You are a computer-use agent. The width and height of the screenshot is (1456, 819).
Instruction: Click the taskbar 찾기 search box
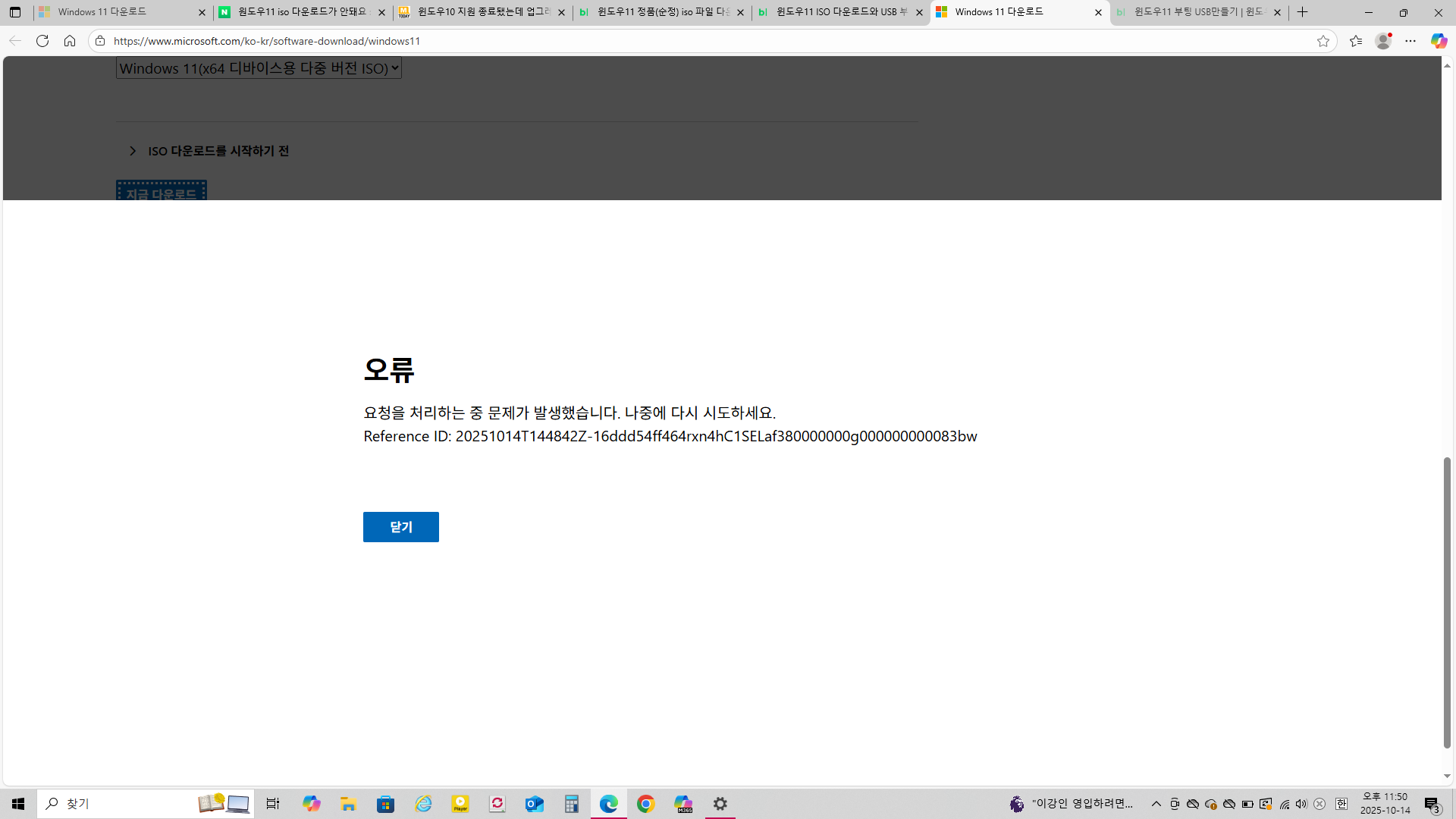click(x=146, y=804)
